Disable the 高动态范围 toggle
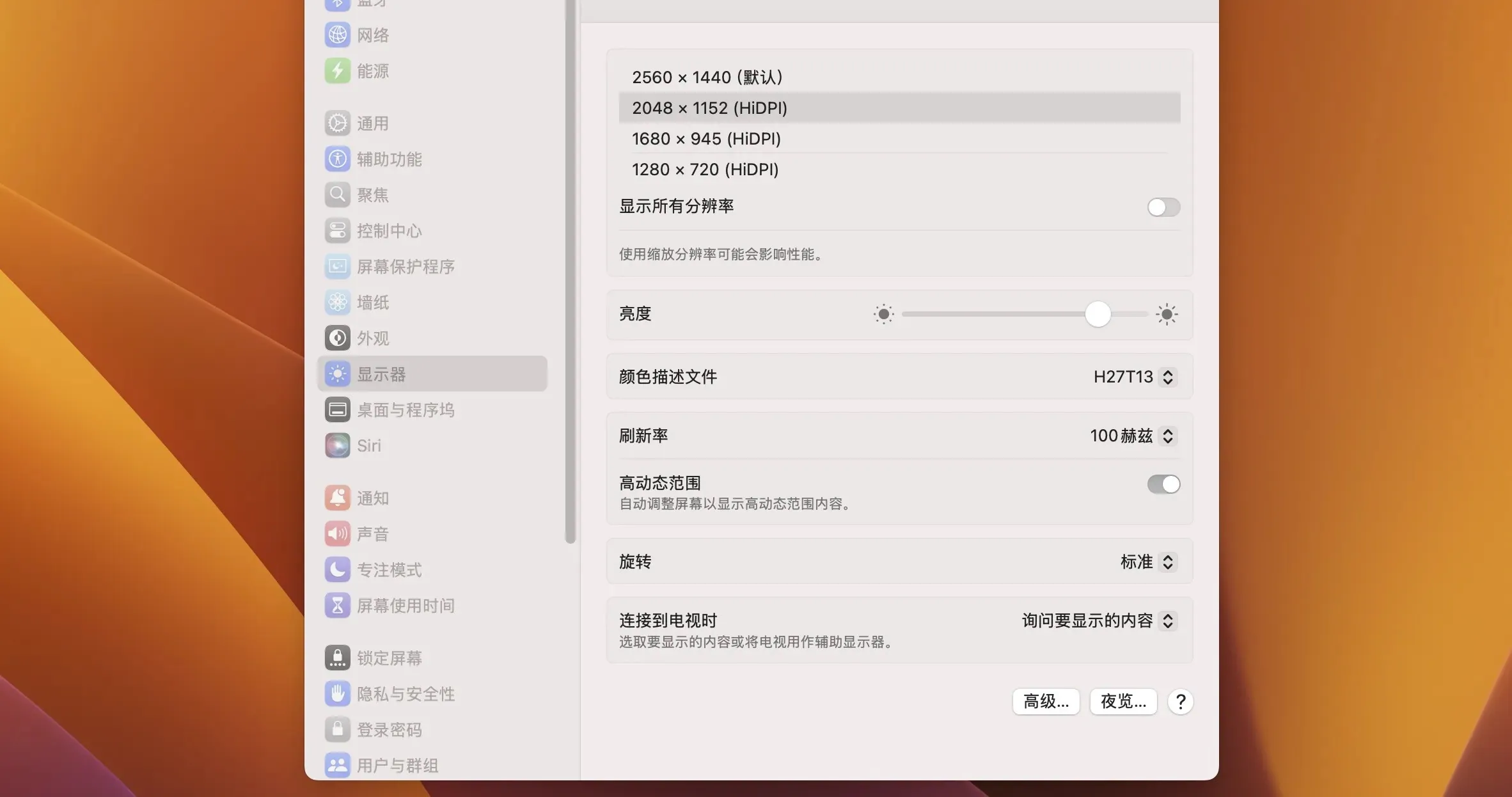The height and width of the screenshot is (797, 1512). tap(1163, 484)
